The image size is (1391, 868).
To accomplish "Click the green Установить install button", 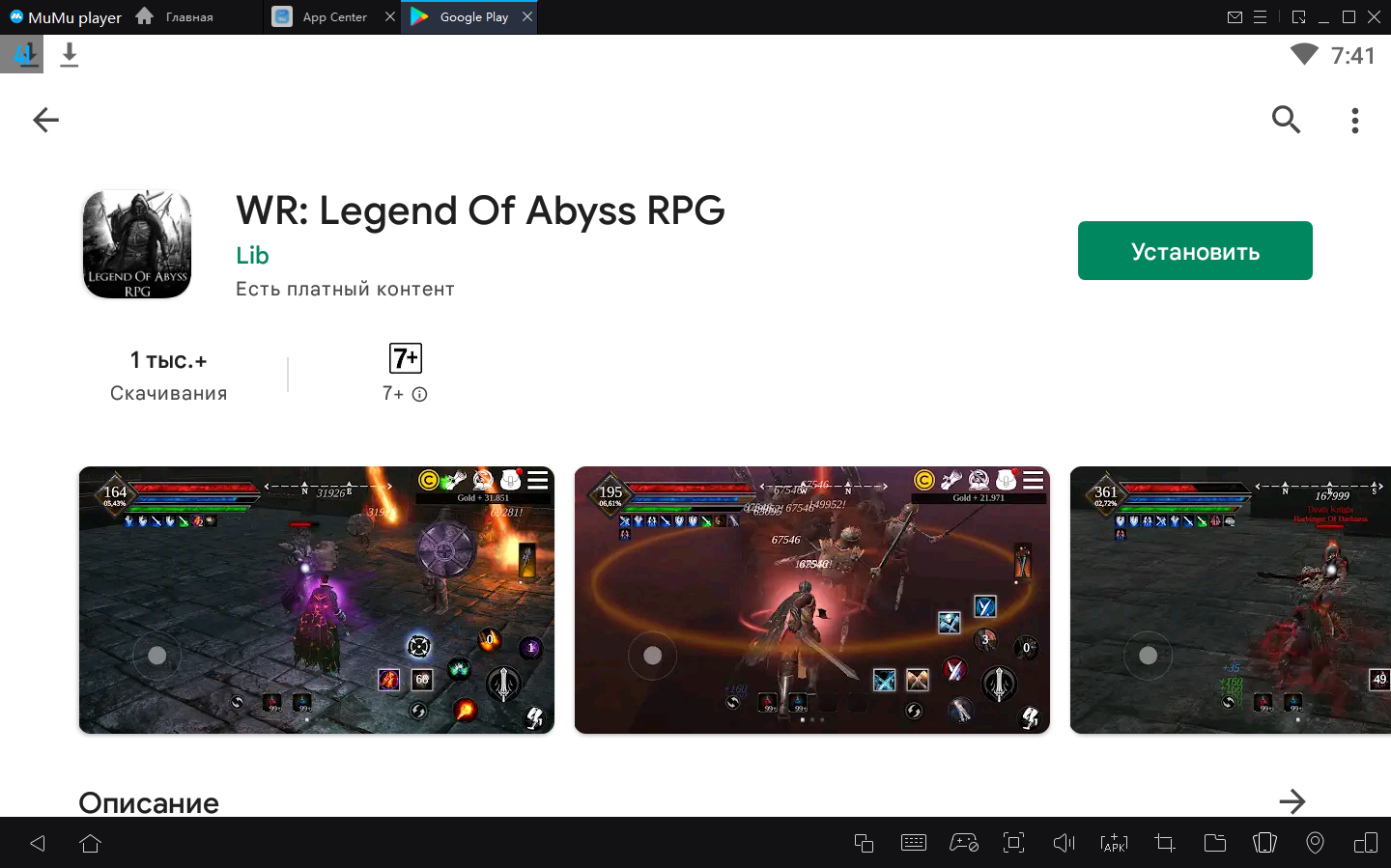I will coord(1195,251).
